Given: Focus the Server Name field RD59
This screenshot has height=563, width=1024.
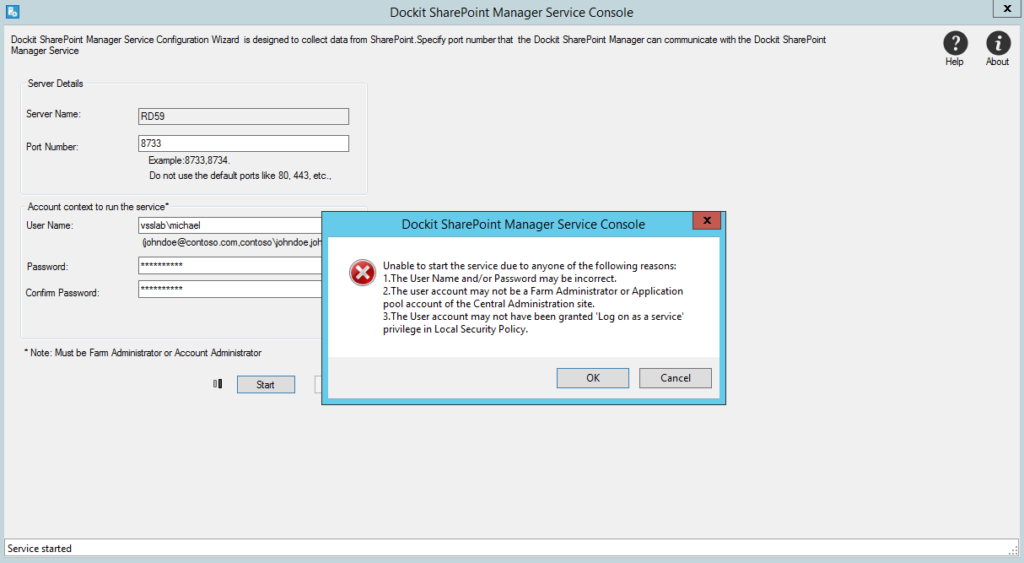Looking at the screenshot, I should [x=244, y=116].
